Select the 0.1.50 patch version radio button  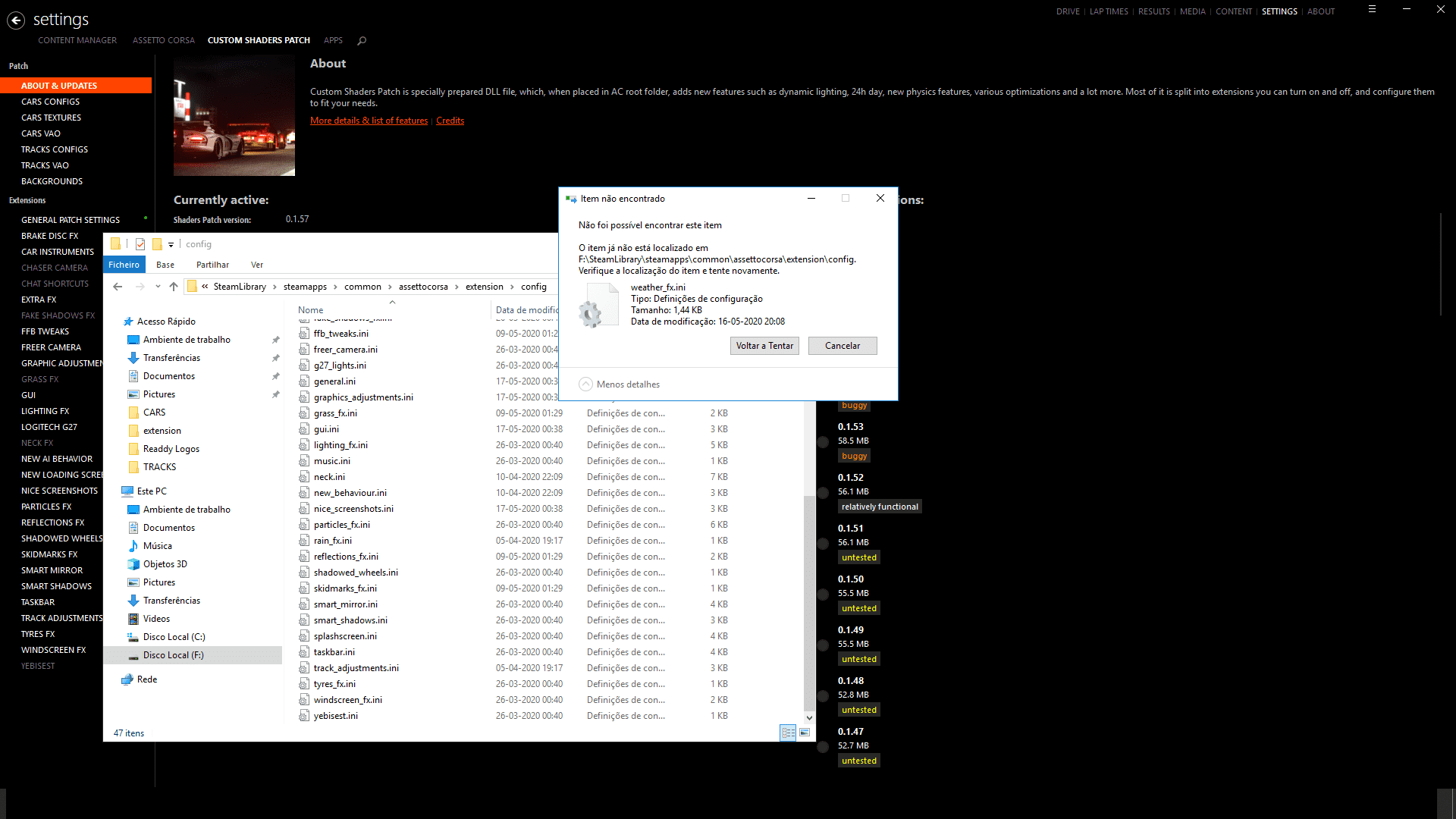coord(823,594)
